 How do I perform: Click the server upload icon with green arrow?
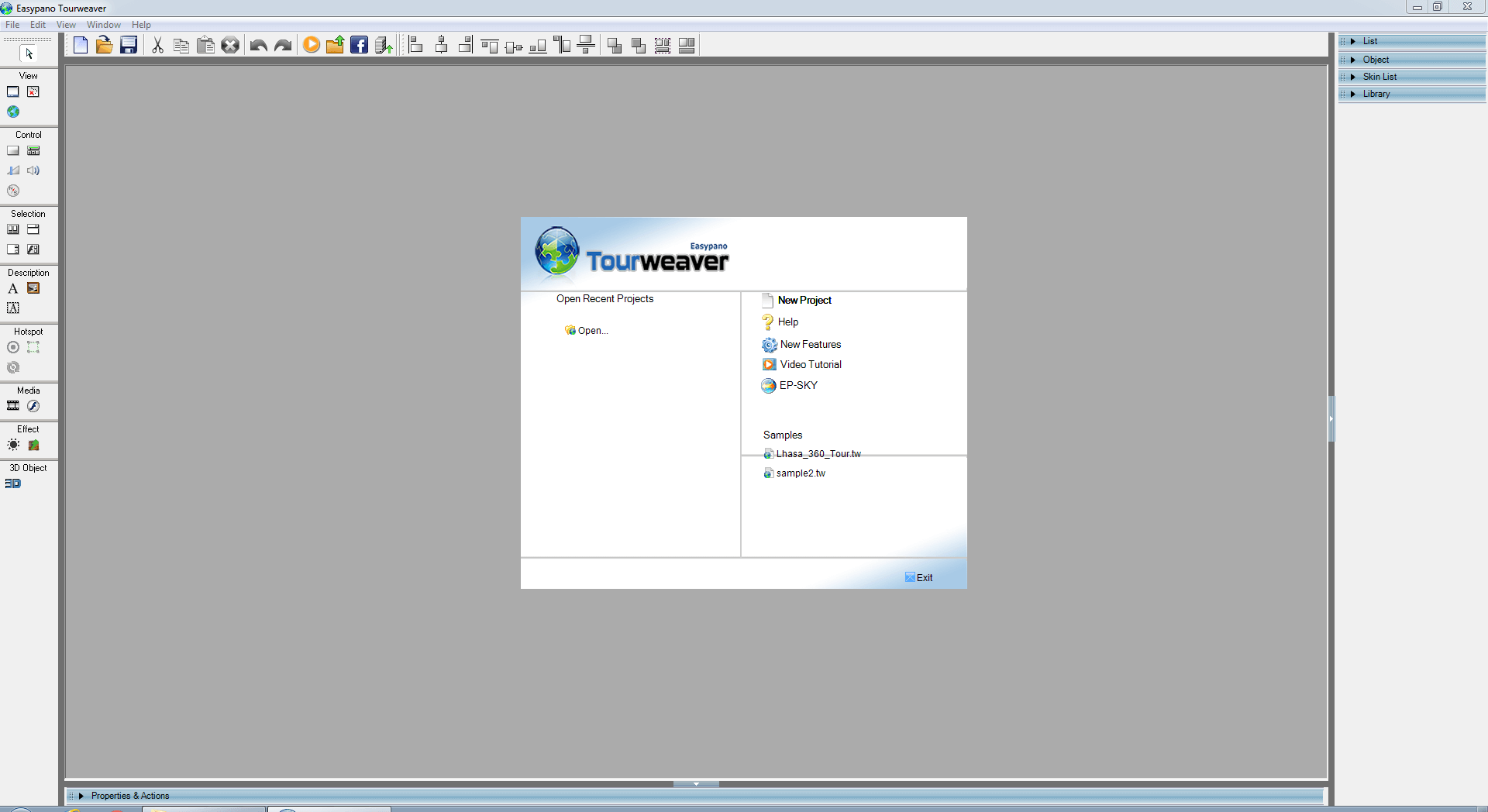(x=384, y=45)
